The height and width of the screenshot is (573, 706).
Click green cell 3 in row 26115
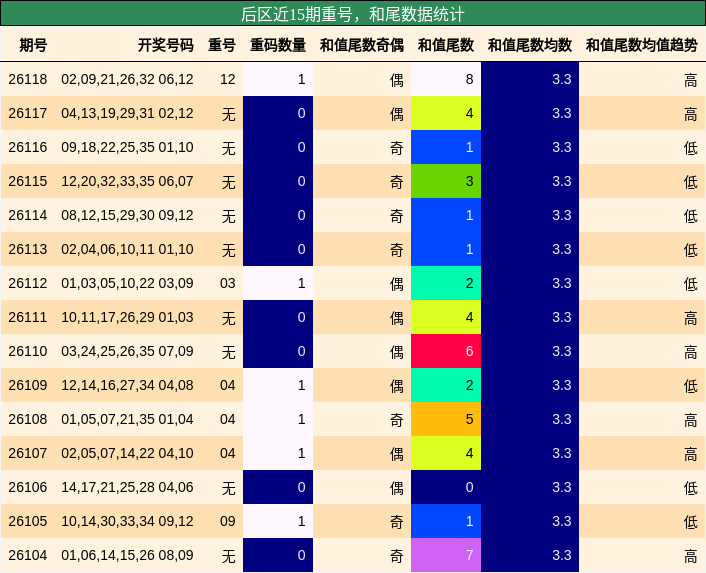click(446, 181)
